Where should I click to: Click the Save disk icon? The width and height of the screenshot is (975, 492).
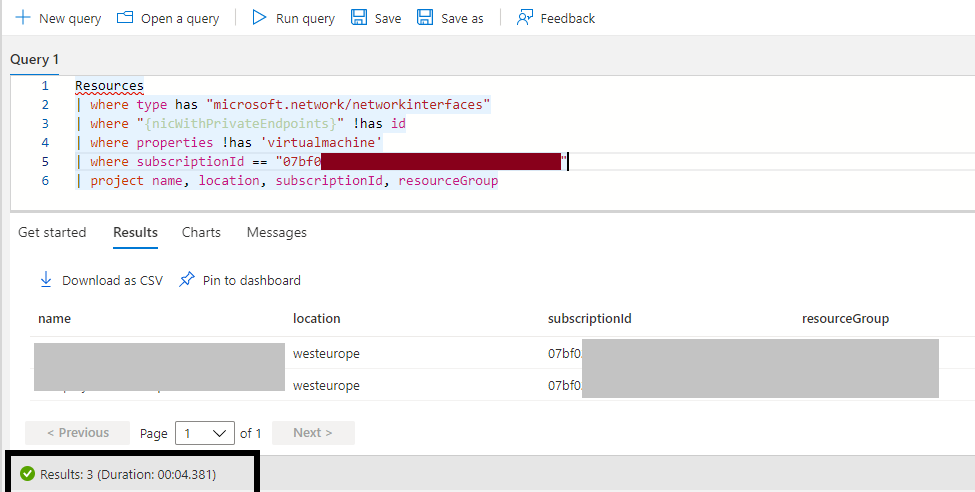359,18
